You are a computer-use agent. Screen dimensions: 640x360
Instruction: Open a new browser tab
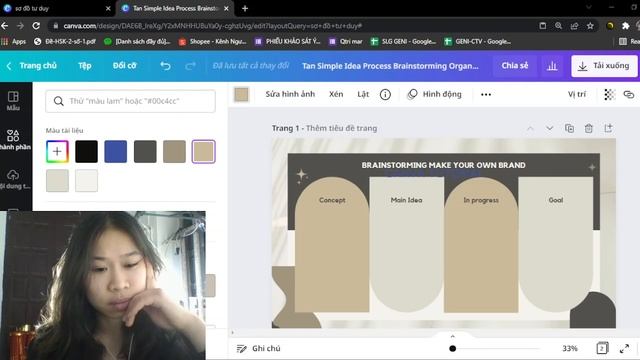click(x=245, y=8)
